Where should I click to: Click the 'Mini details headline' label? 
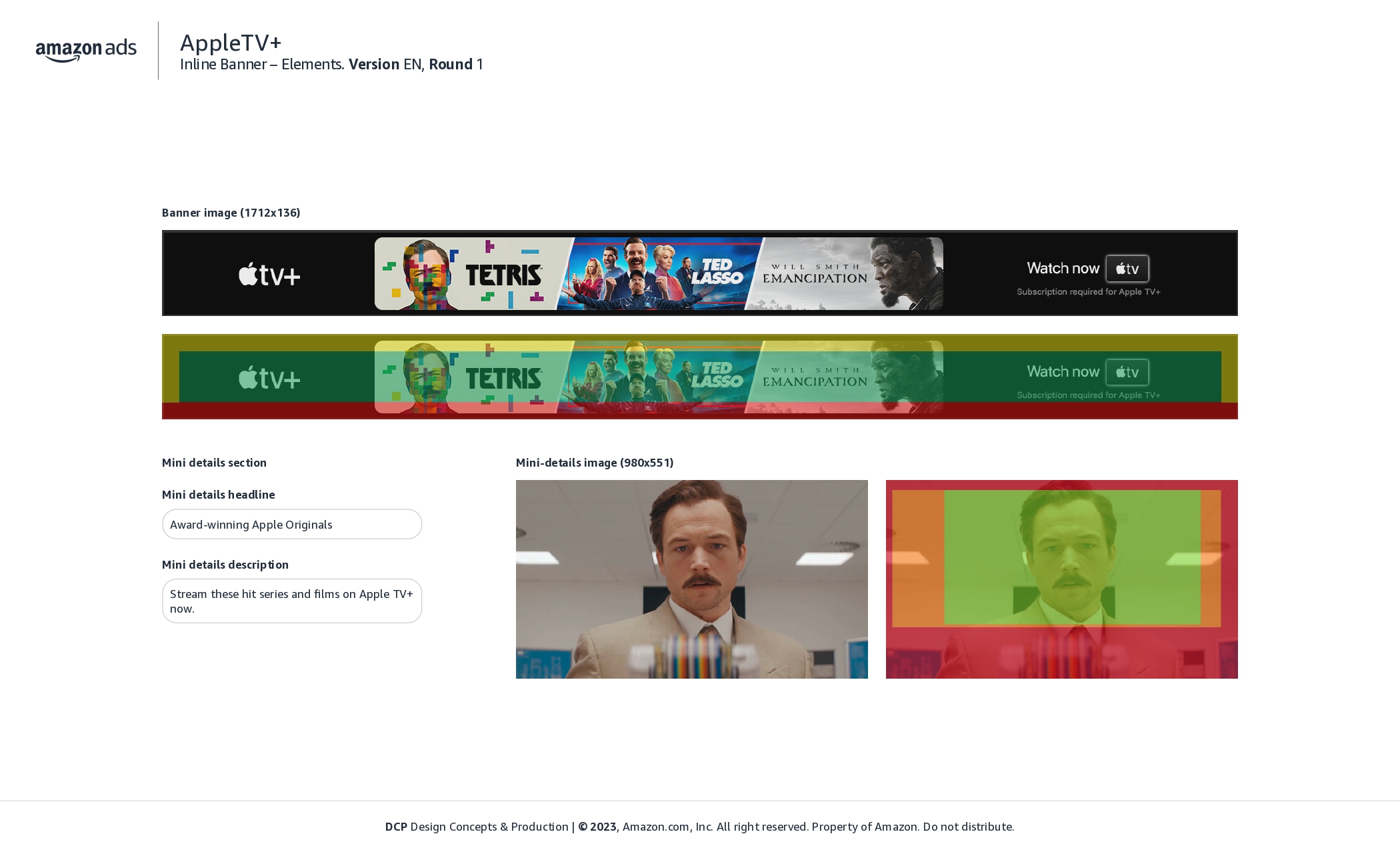[219, 495]
